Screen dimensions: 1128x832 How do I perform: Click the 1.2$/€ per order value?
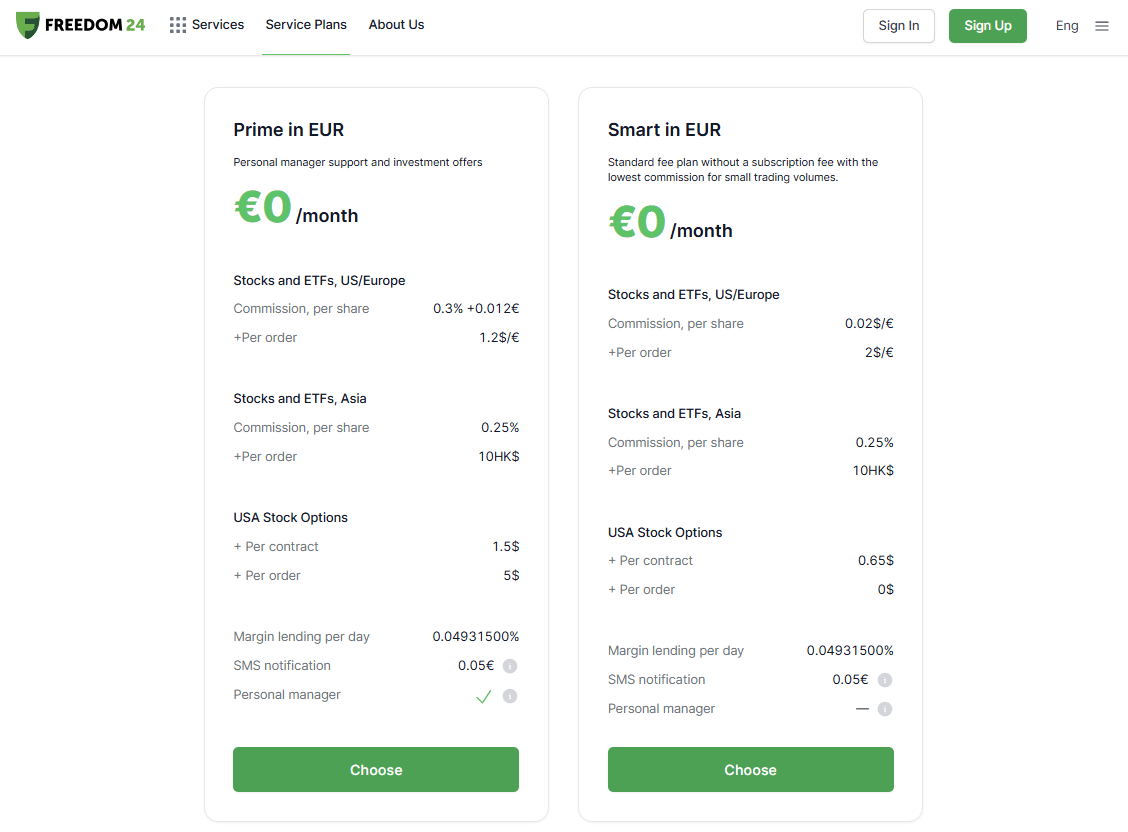click(x=499, y=337)
